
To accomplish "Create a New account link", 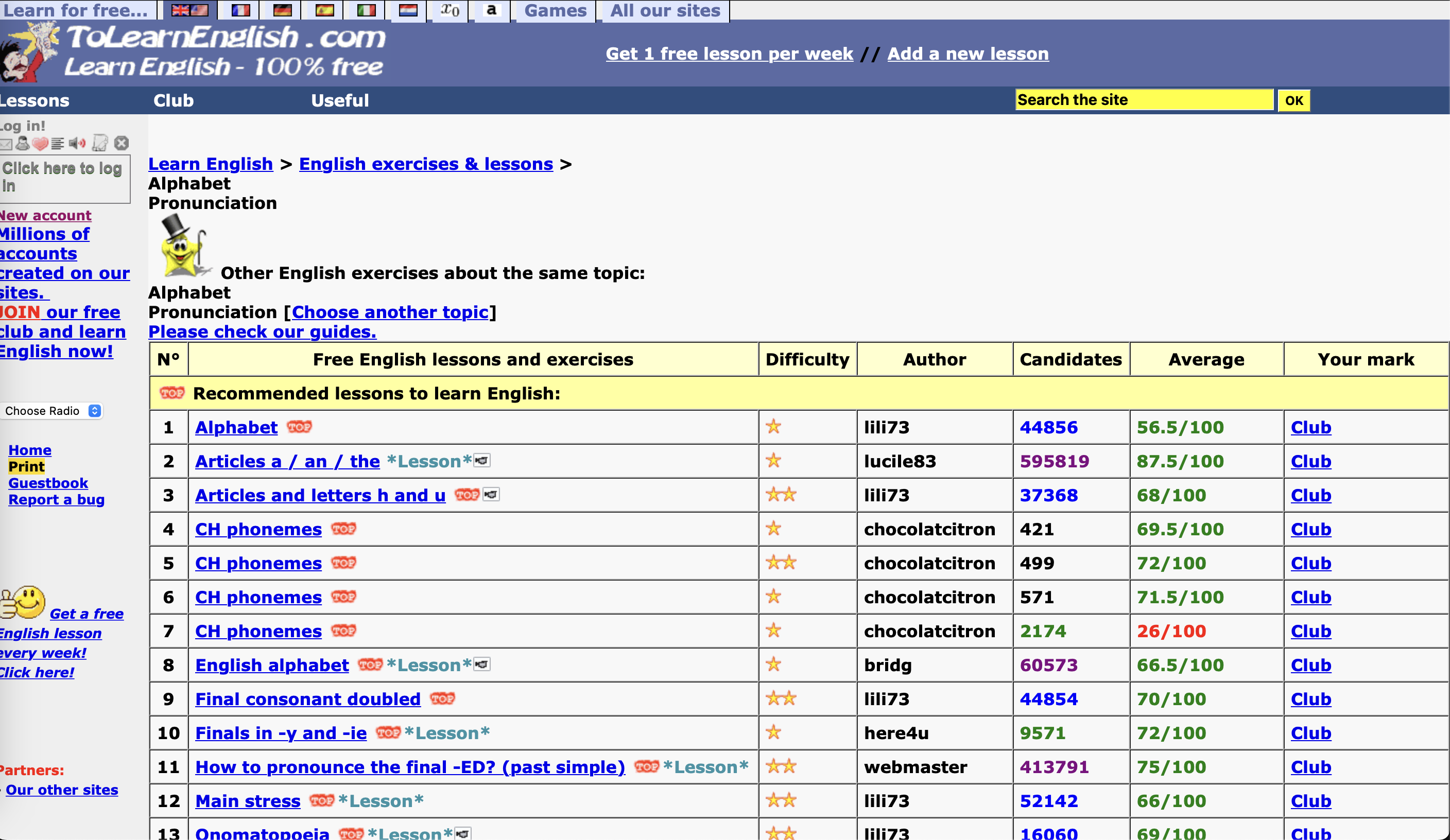I will [45, 215].
